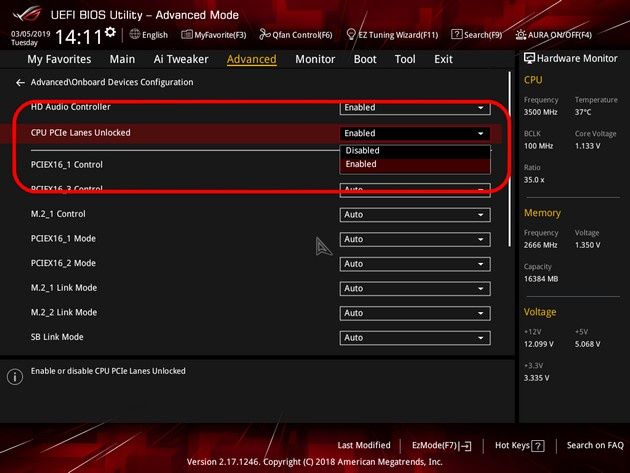Viewport: 630px width, 473px height.
Task: Go to the Boot tab
Action: click(365, 59)
